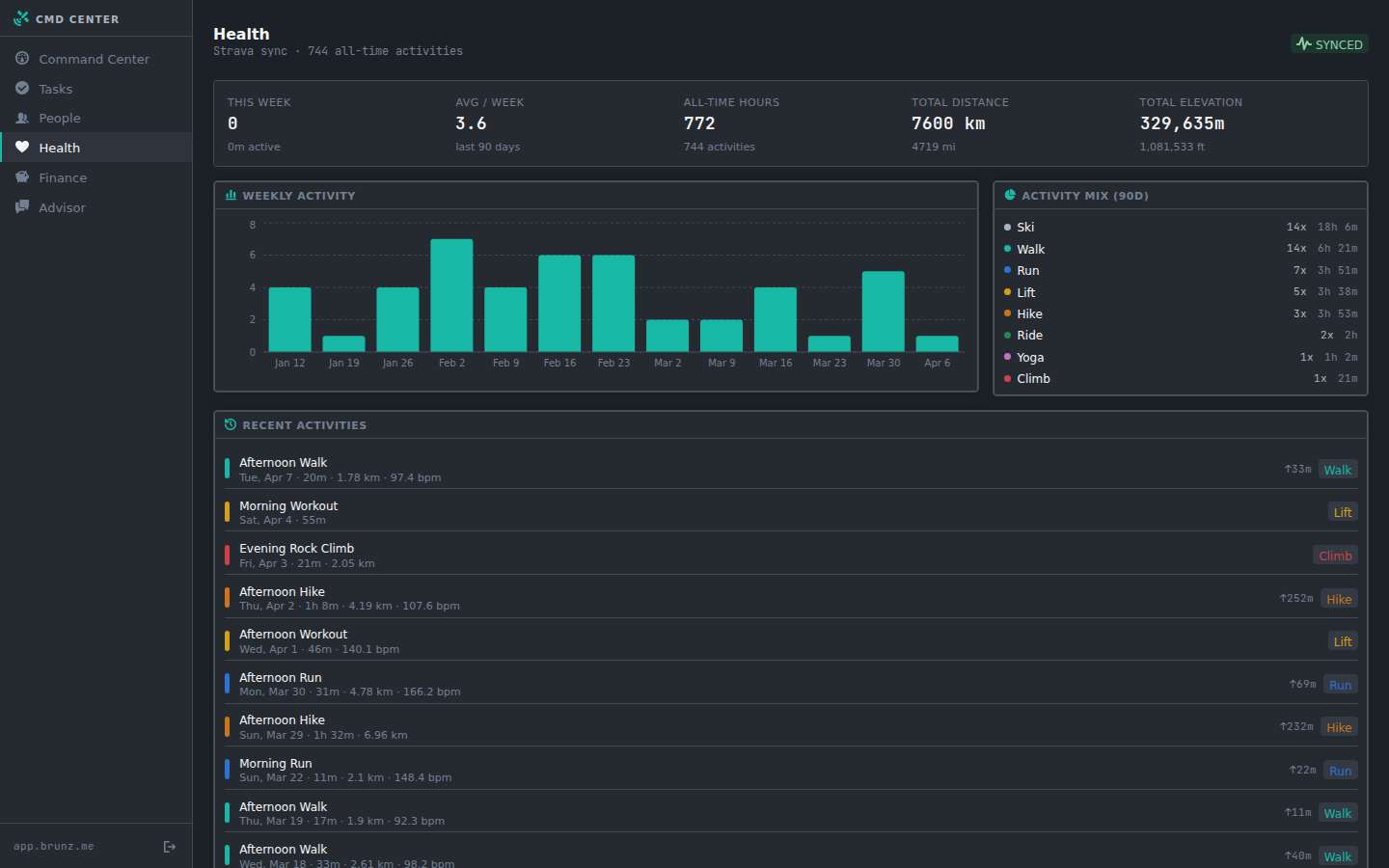1389x868 pixels.
Task: Click the Tasks checkmark icon
Action: [22, 88]
